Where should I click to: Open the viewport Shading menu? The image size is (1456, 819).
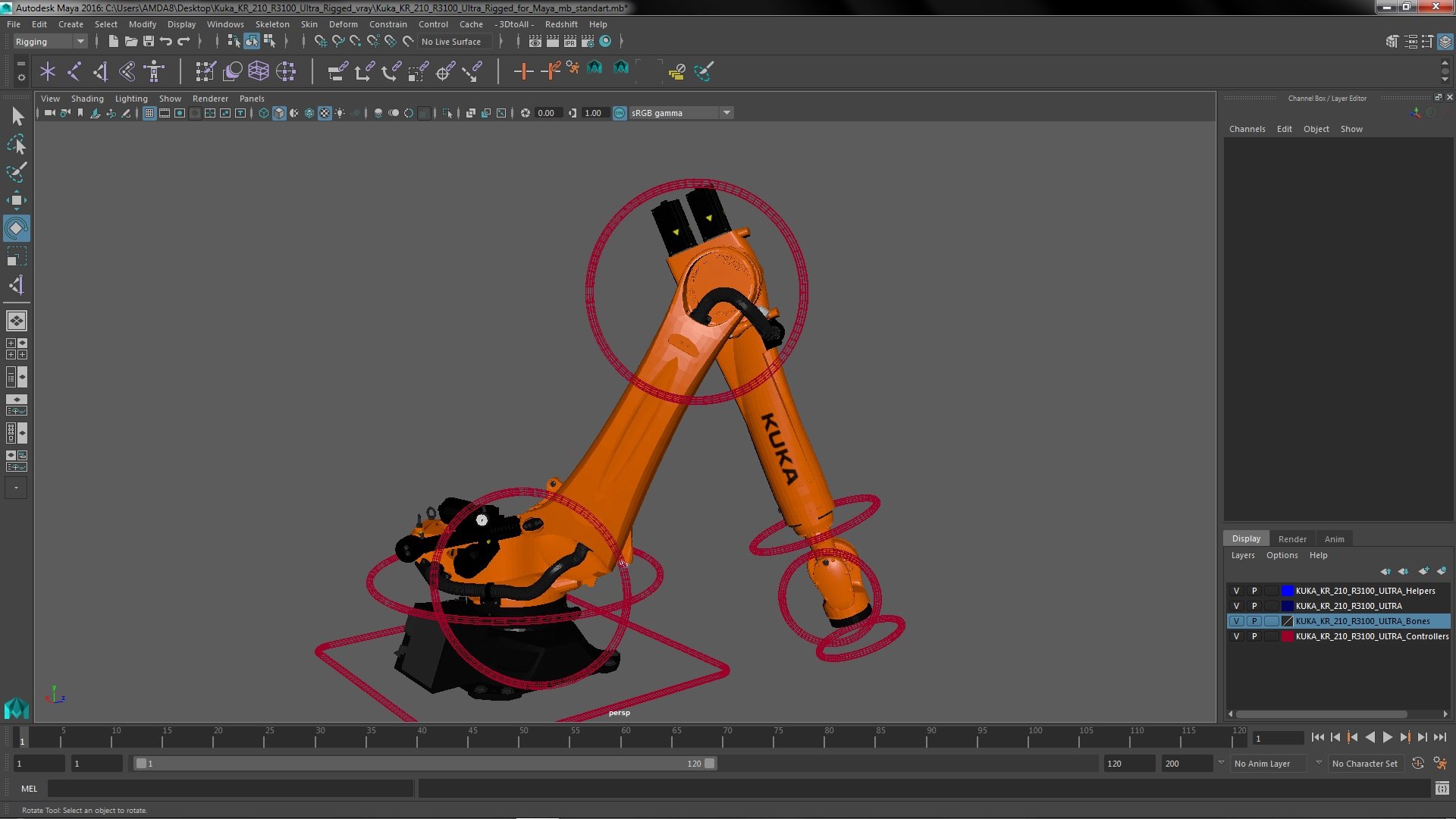(x=87, y=99)
